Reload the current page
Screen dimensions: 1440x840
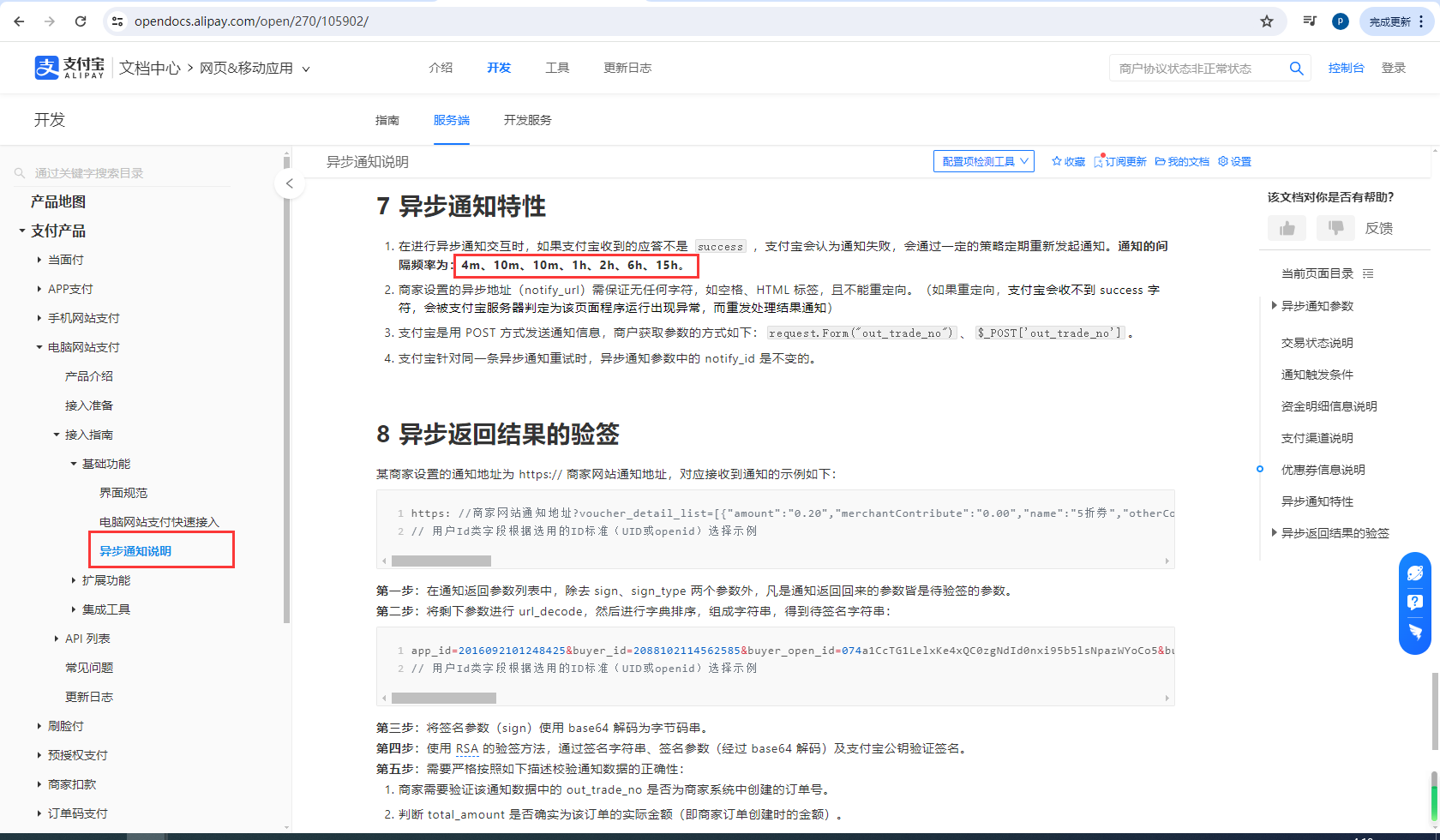pyautogui.click(x=81, y=21)
